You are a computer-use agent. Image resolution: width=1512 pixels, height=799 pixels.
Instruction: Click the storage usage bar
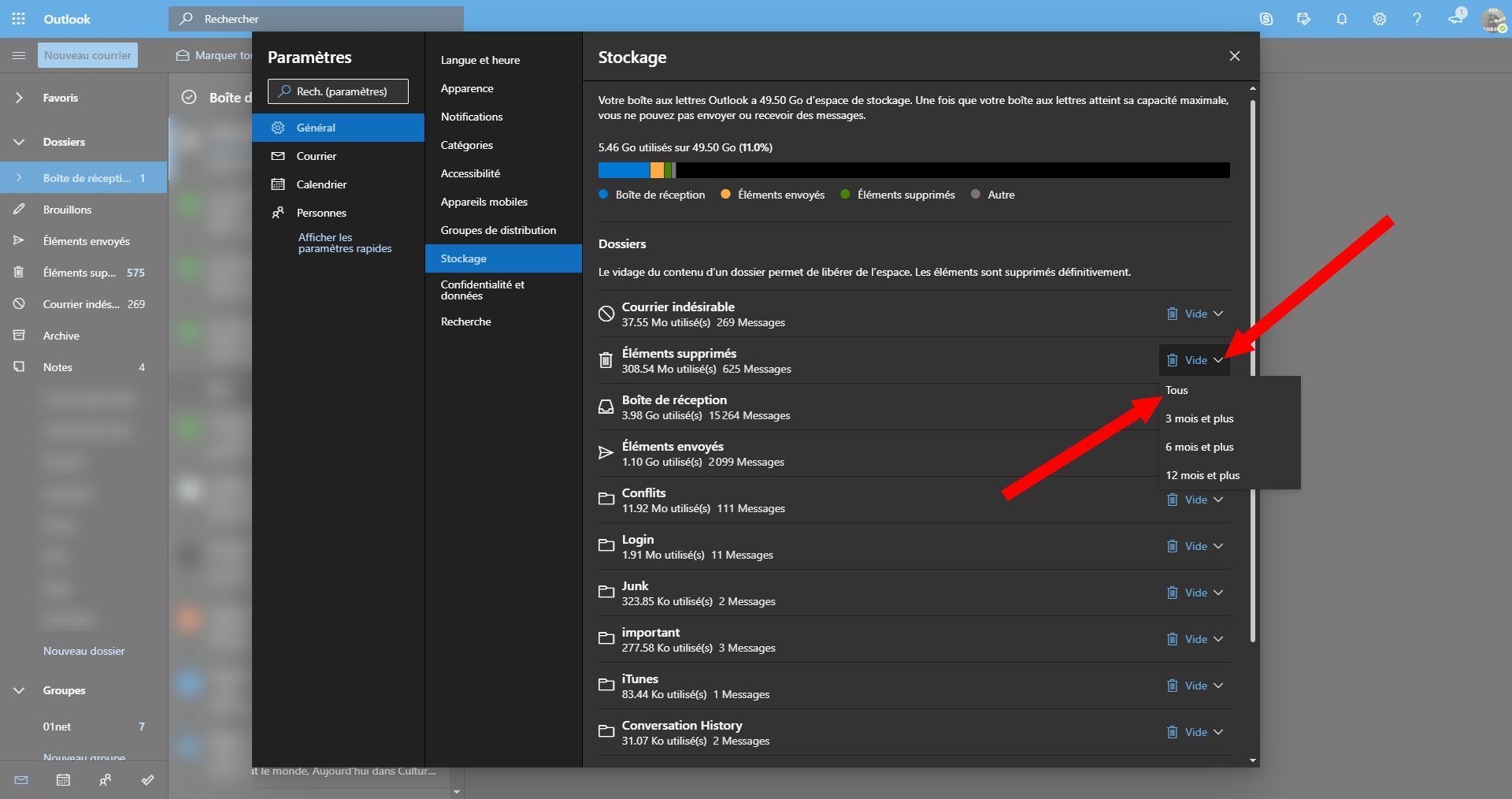coord(913,170)
